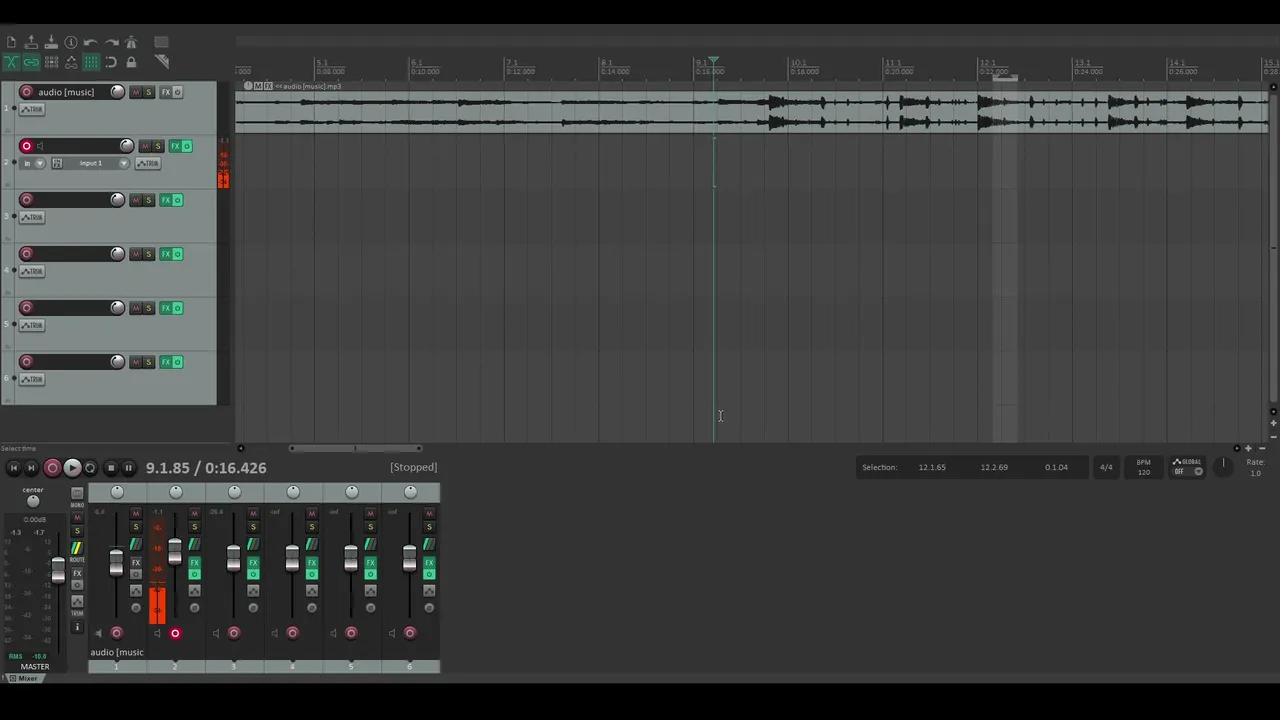Image resolution: width=1280 pixels, height=720 pixels.
Task: Click the New Project toolbar icon
Action: [11, 42]
